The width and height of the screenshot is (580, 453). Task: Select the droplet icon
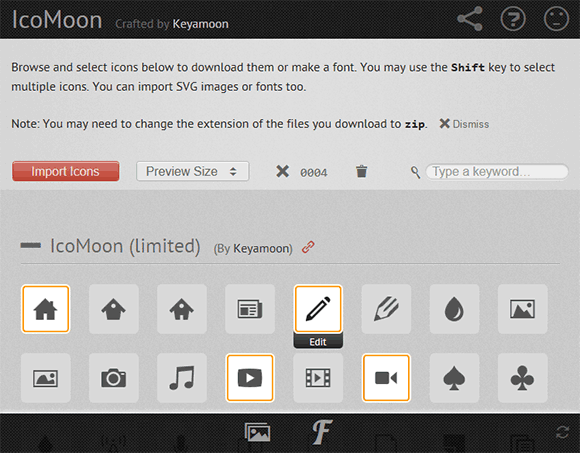tap(454, 309)
